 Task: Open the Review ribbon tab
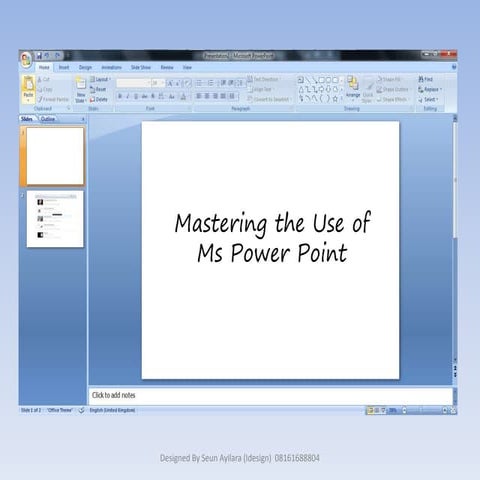(167, 67)
